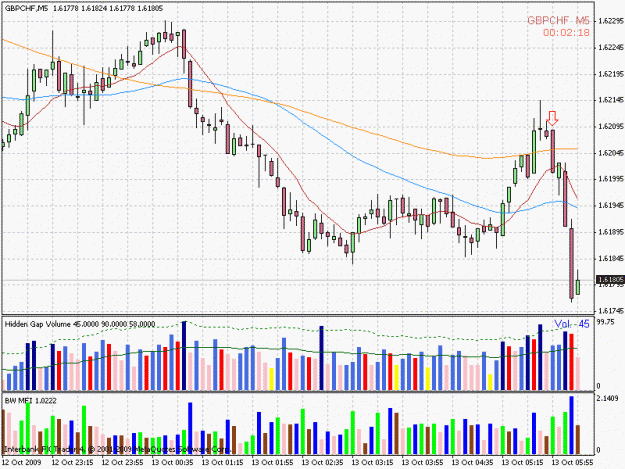Click the 1.61845 price axis label
Screen dimensions: 625x469
coord(611,258)
